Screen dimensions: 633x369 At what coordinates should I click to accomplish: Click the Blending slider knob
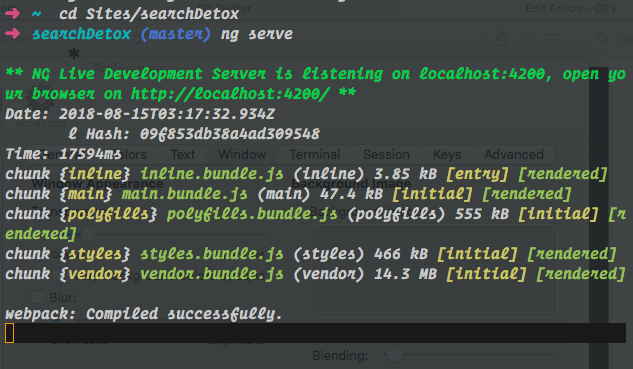[x=394, y=355]
